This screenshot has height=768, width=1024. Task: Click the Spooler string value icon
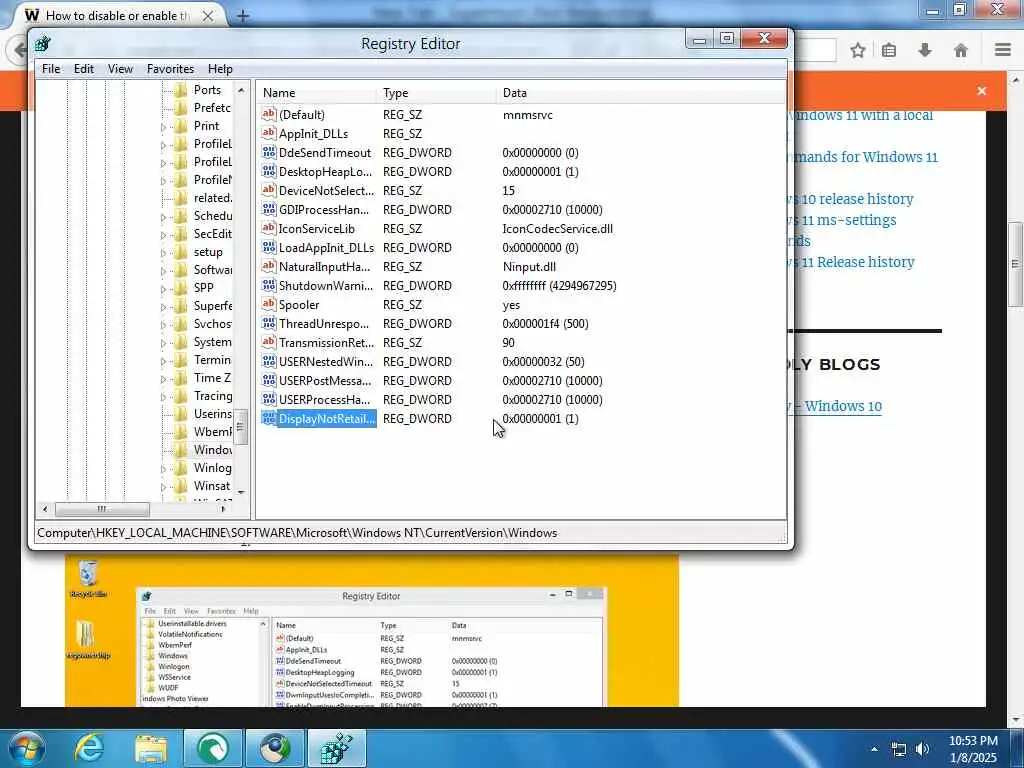(x=268, y=304)
